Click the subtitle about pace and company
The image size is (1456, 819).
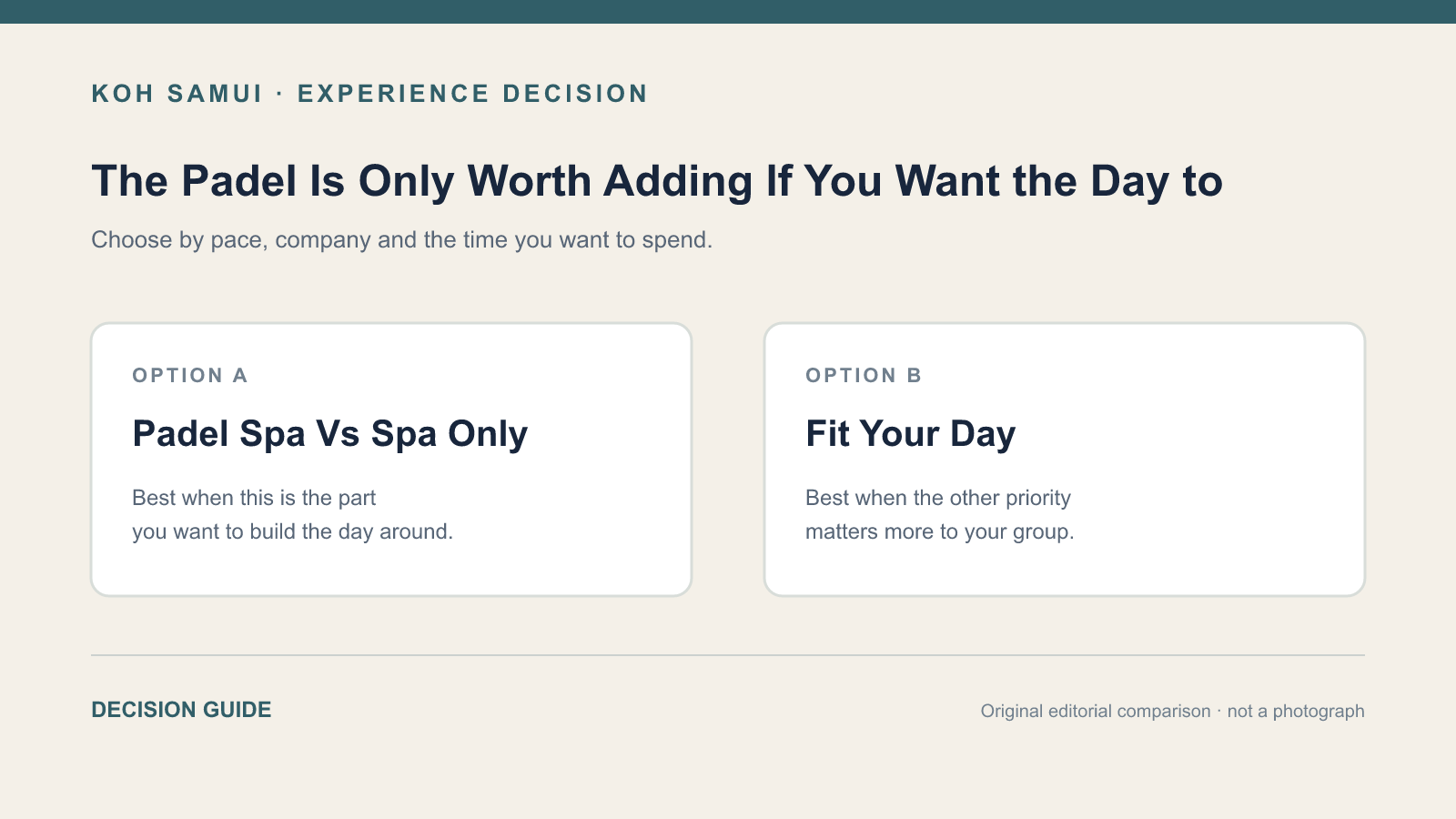tap(402, 240)
